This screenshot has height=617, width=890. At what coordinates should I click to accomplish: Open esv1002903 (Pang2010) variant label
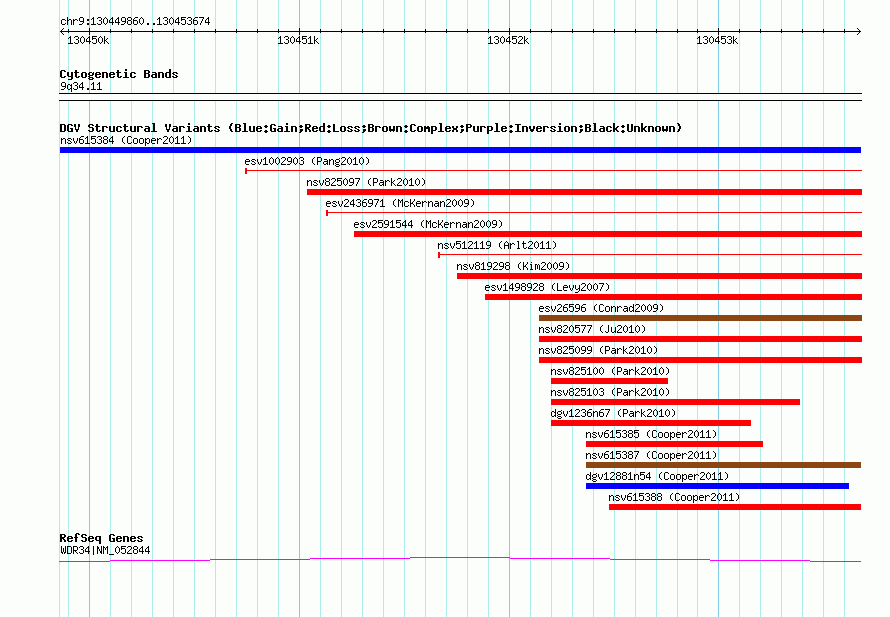[307, 161]
